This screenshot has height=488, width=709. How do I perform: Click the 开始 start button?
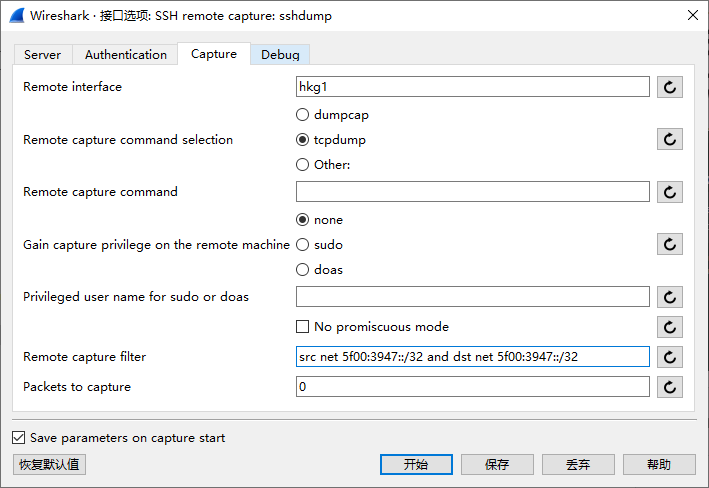(416, 464)
